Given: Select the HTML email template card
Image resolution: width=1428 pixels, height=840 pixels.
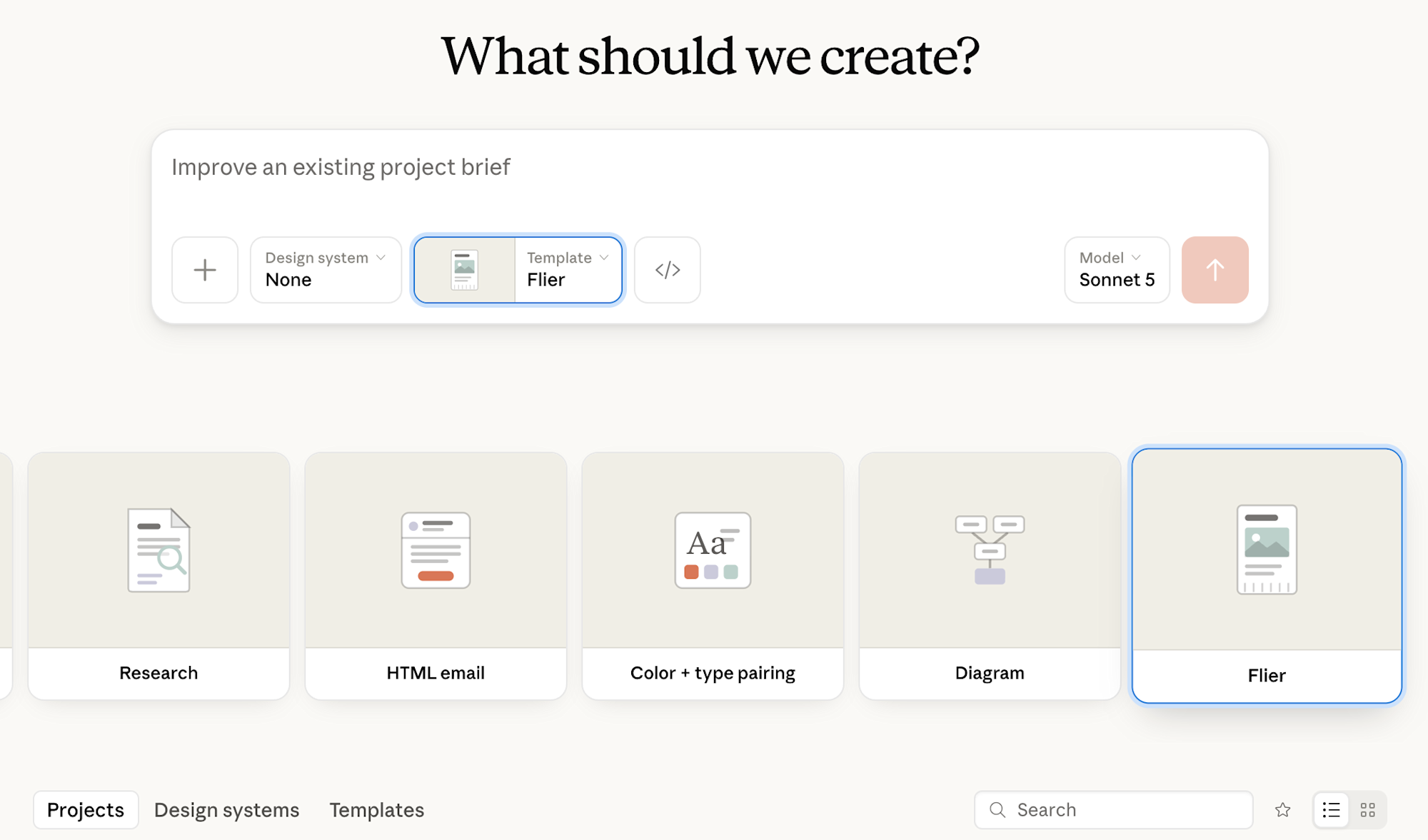Looking at the screenshot, I should [x=436, y=576].
